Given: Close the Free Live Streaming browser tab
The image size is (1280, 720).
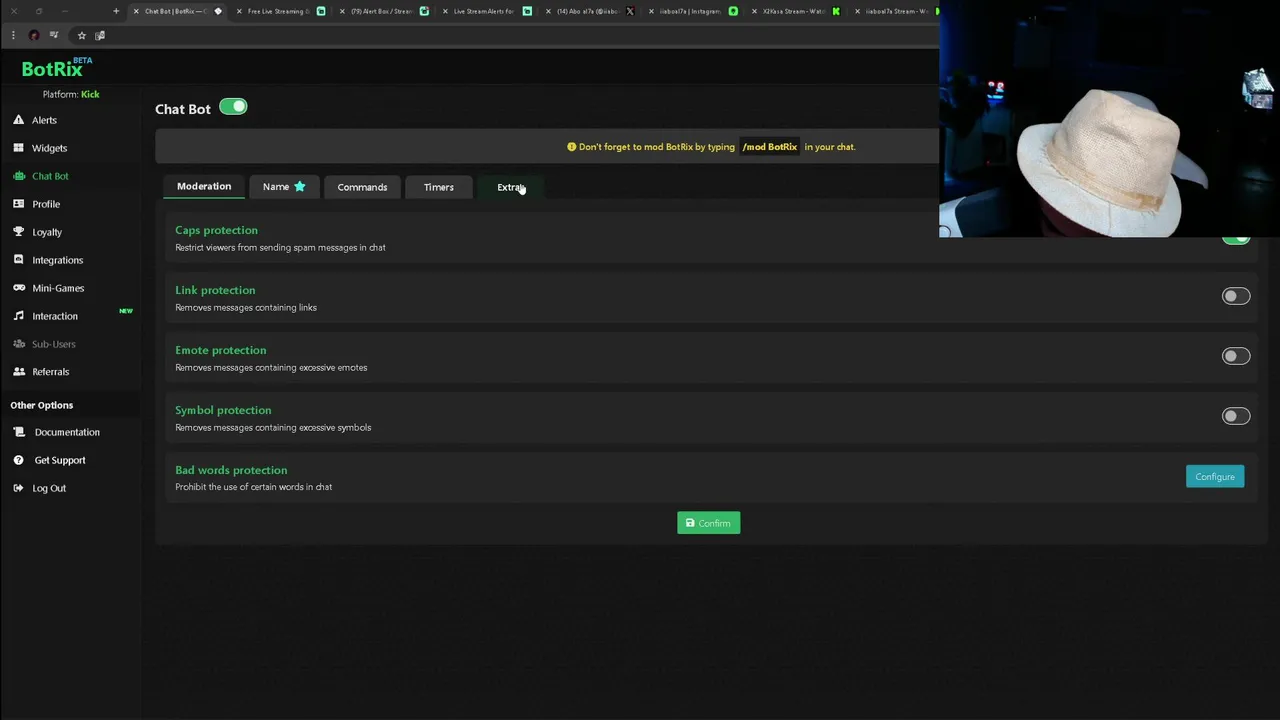Looking at the screenshot, I should point(239,11).
